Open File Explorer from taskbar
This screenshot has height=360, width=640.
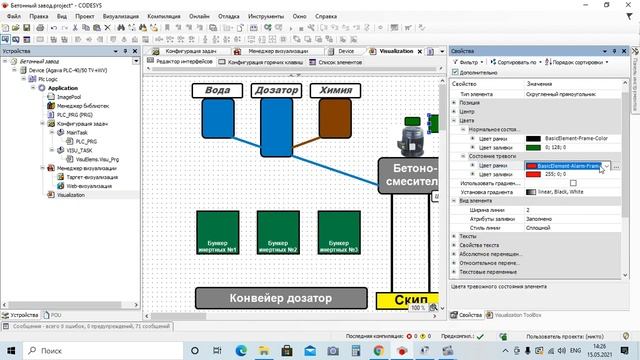(x=264, y=350)
